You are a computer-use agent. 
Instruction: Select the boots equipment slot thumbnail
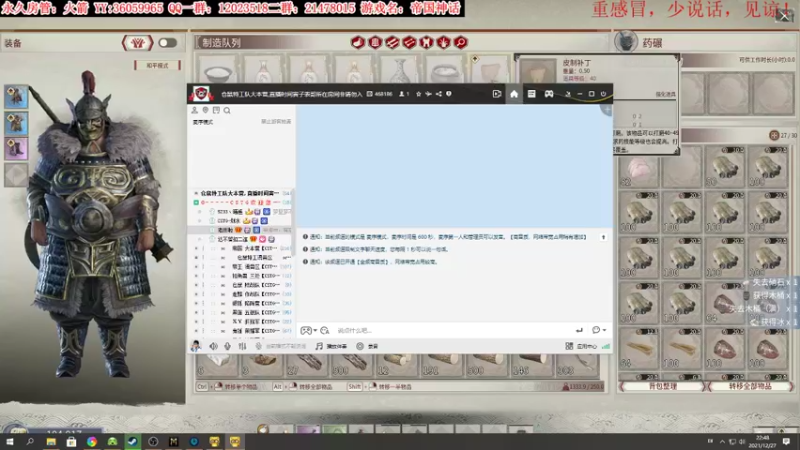pos(16,149)
